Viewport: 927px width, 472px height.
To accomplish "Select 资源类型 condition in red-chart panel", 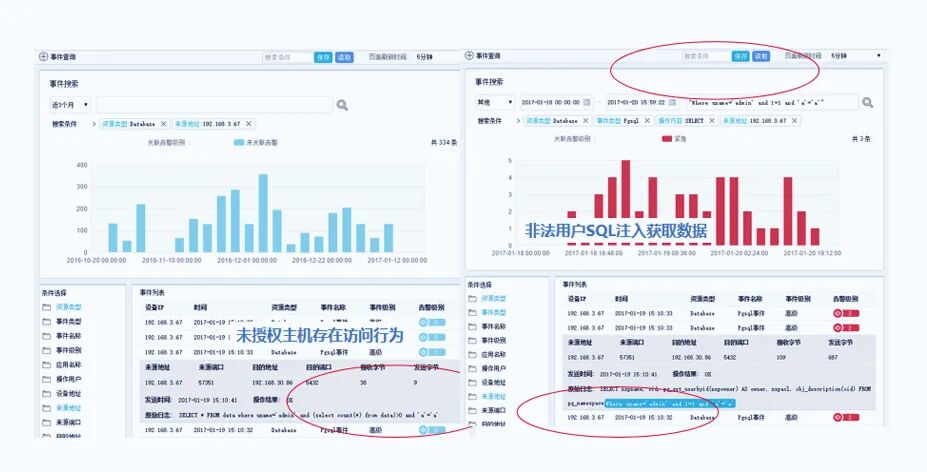I will (494, 299).
